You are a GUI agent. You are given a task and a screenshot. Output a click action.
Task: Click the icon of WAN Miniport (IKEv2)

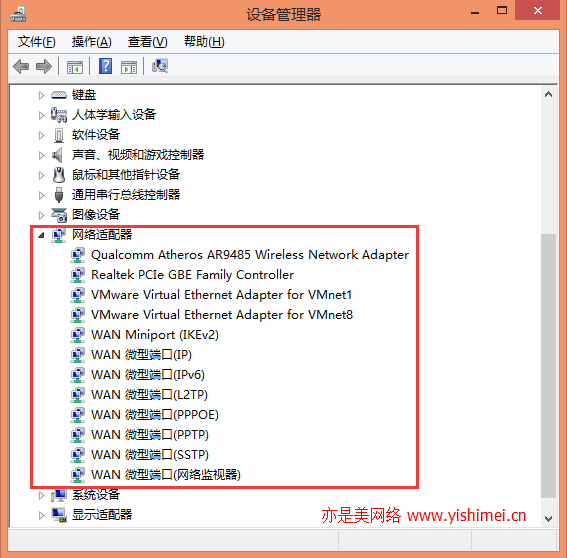[77, 335]
